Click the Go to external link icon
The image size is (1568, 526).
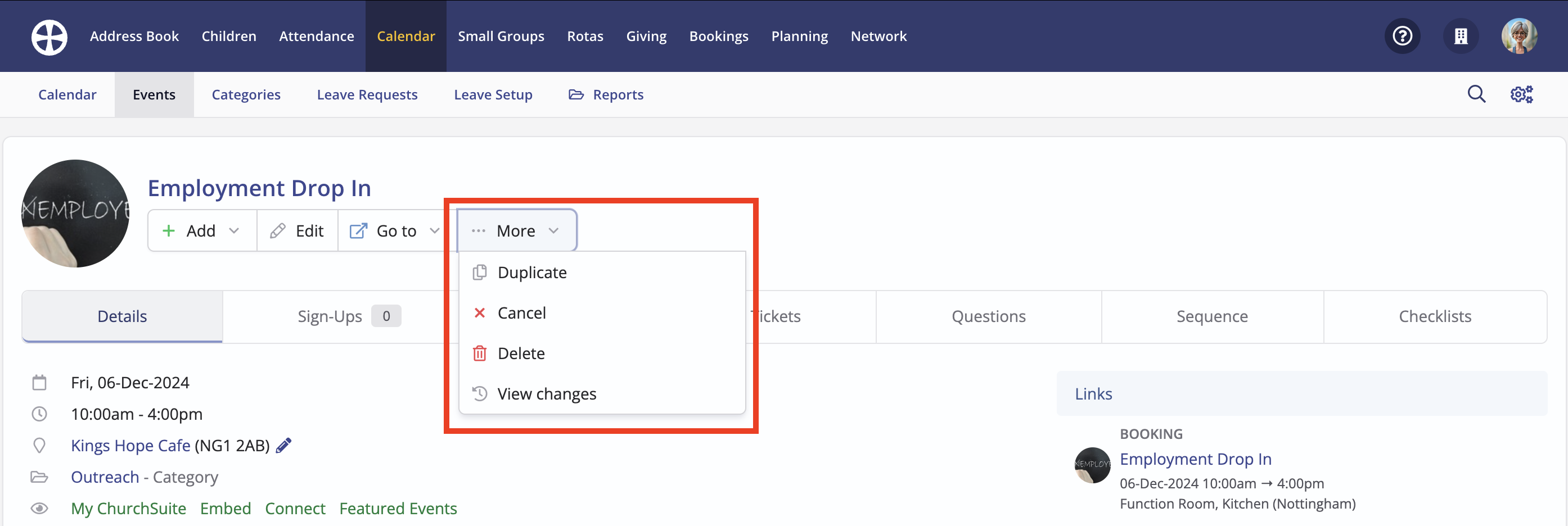click(x=358, y=231)
